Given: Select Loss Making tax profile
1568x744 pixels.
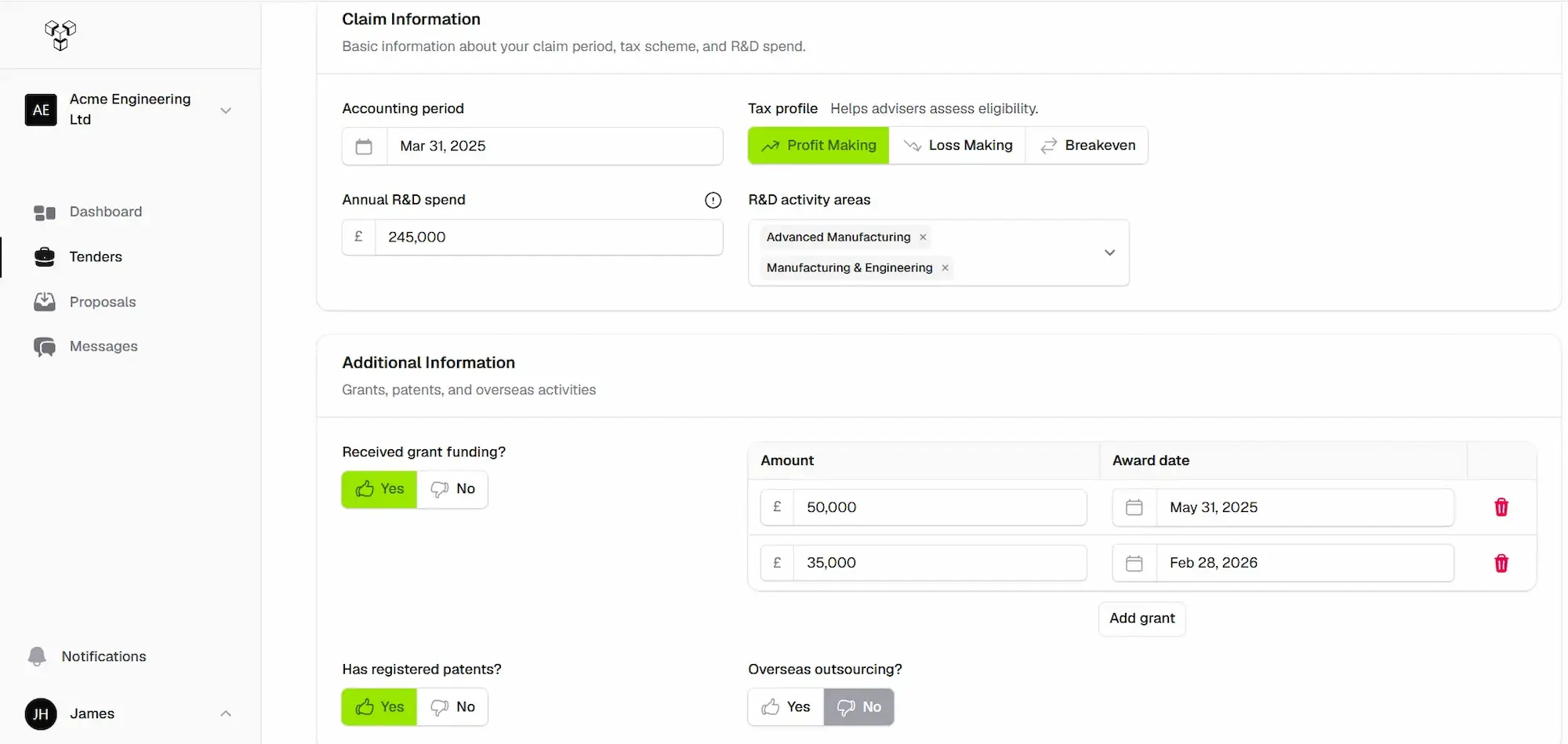Looking at the screenshot, I should coord(957,145).
